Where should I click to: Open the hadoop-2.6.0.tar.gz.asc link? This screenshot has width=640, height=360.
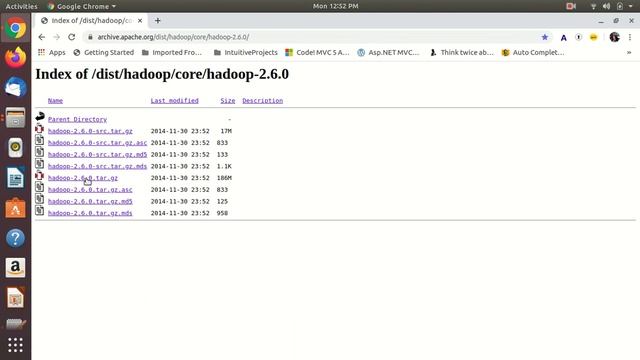pos(90,190)
